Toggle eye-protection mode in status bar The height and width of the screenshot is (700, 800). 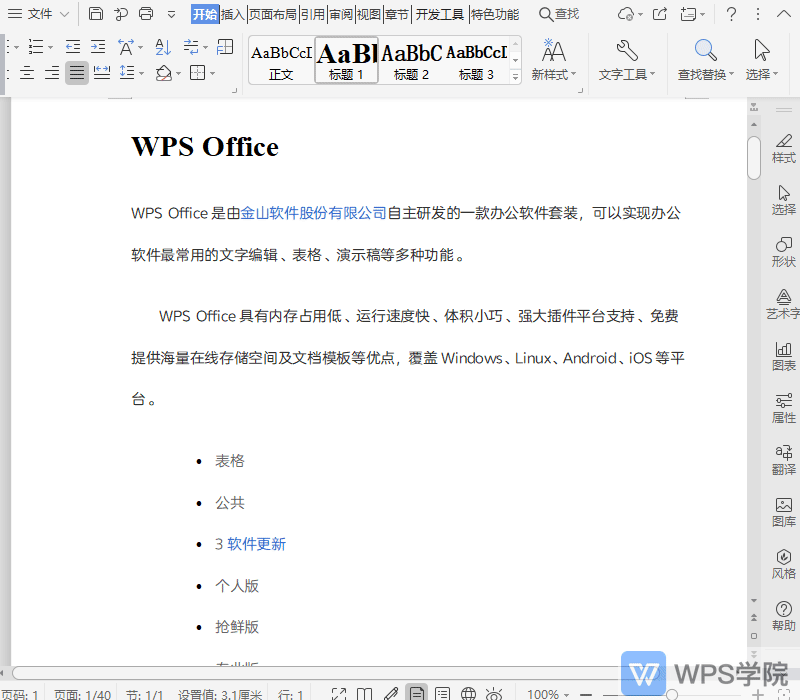pos(494,693)
